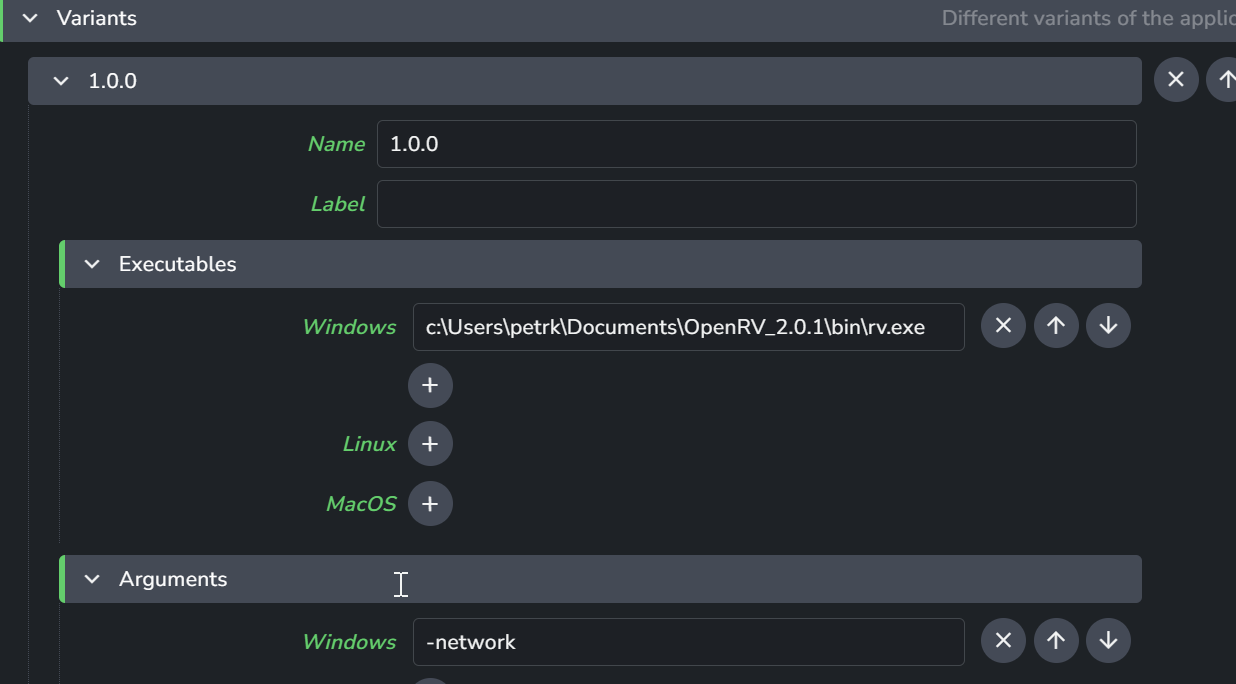
Task: Collapse the Executables group
Action: click(x=92, y=264)
